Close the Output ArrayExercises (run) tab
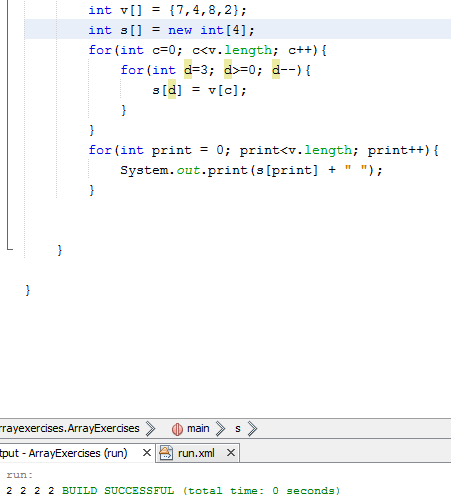 point(147,453)
